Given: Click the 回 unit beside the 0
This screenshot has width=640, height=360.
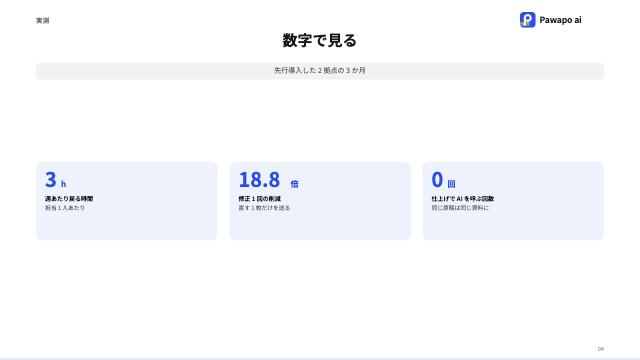Looking at the screenshot, I should [451, 184].
